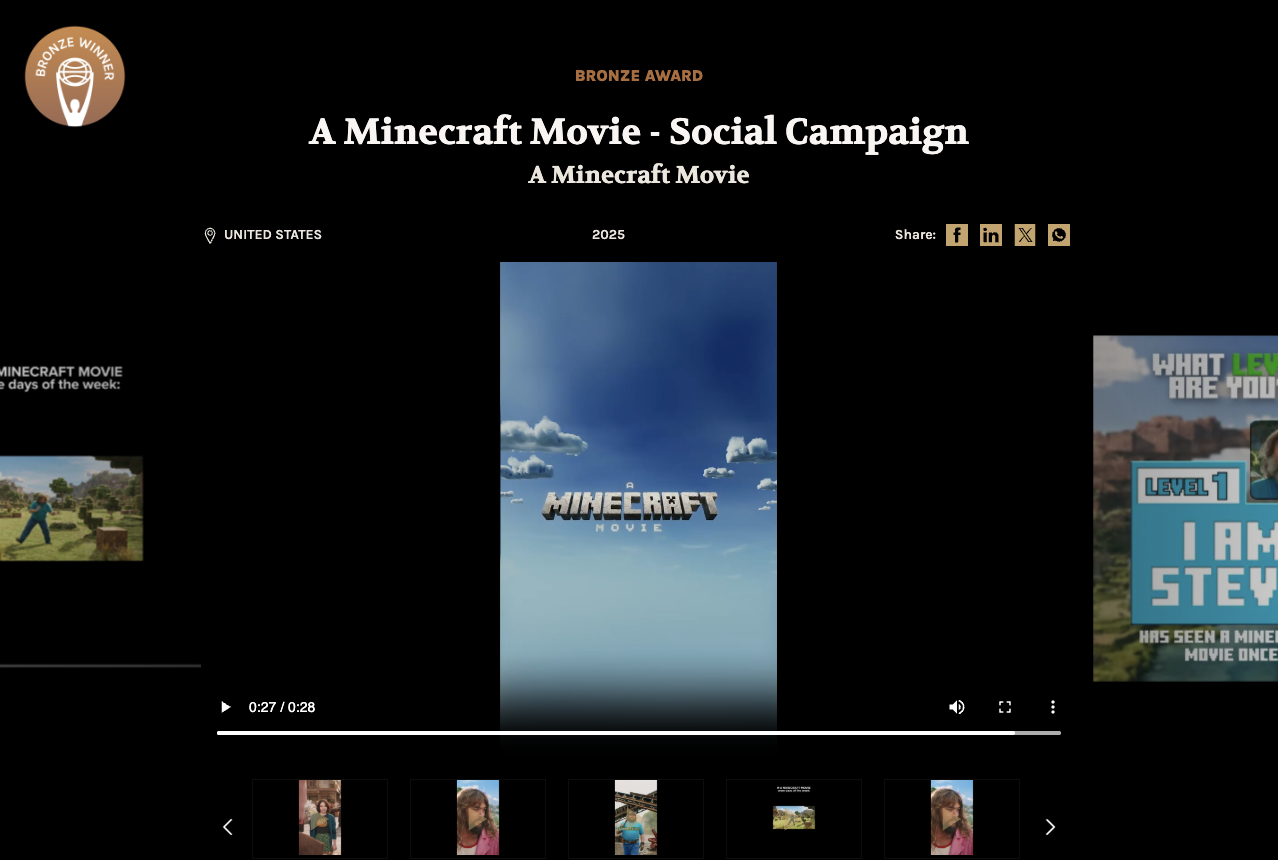Enter fullscreen video mode

(1005, 707)
